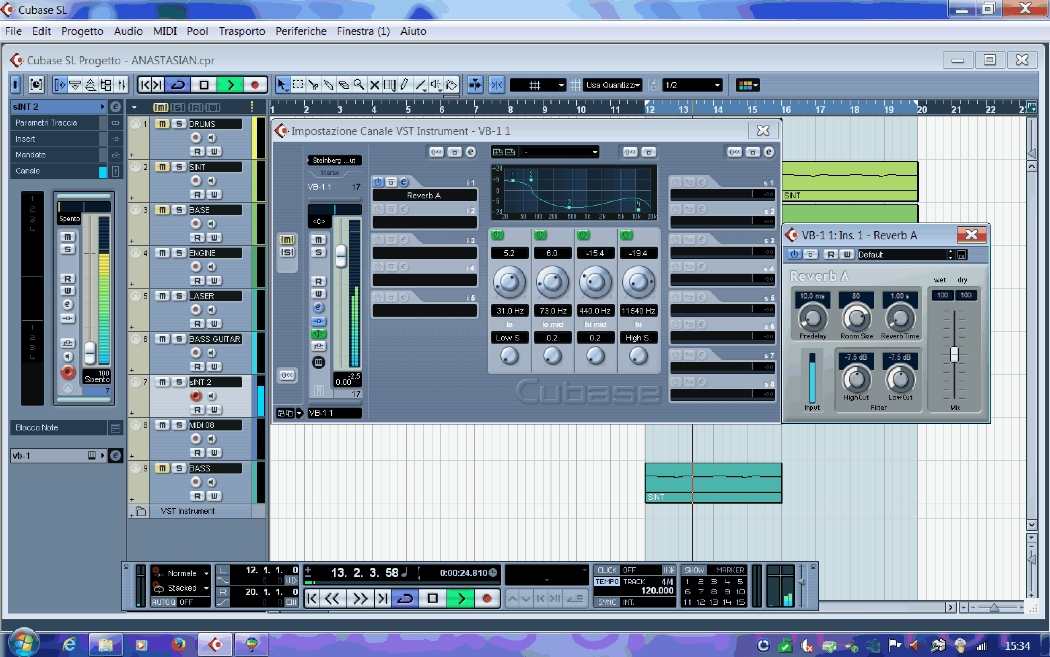Select the Draw pencil tool
Screen dimensions: 1050x657
[x=404, y=85]
